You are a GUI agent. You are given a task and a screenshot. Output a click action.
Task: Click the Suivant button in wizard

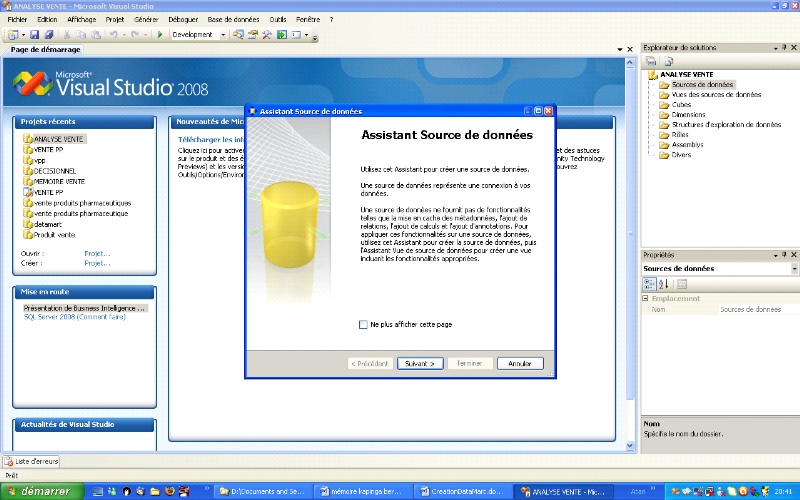coord(419,364)
